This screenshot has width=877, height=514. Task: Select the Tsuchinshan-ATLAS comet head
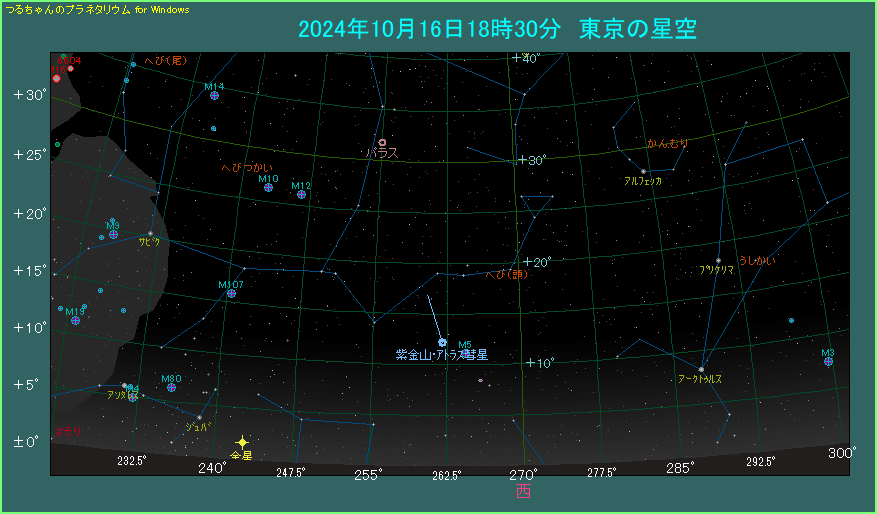[442, 342]
